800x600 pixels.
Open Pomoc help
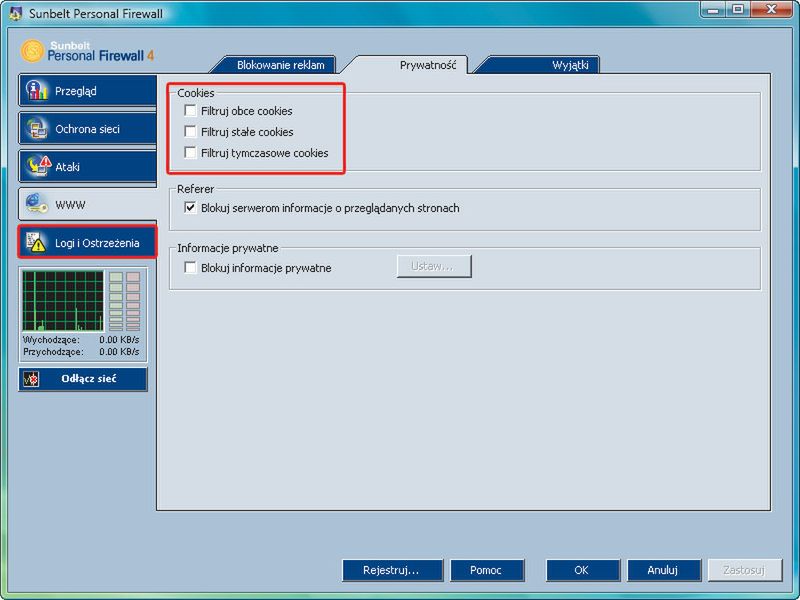coord(487,570)
